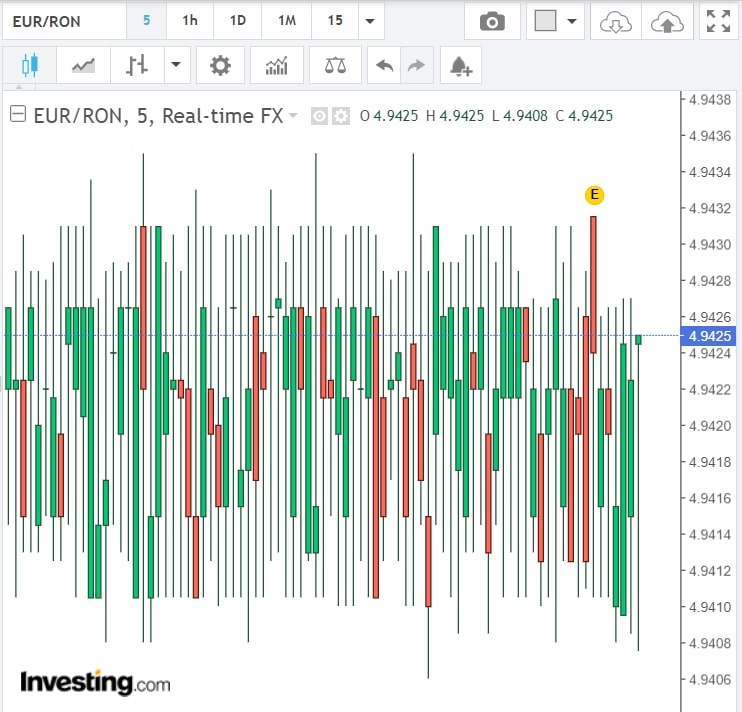Open the indicators menu
742x712 pixels.
276,67
